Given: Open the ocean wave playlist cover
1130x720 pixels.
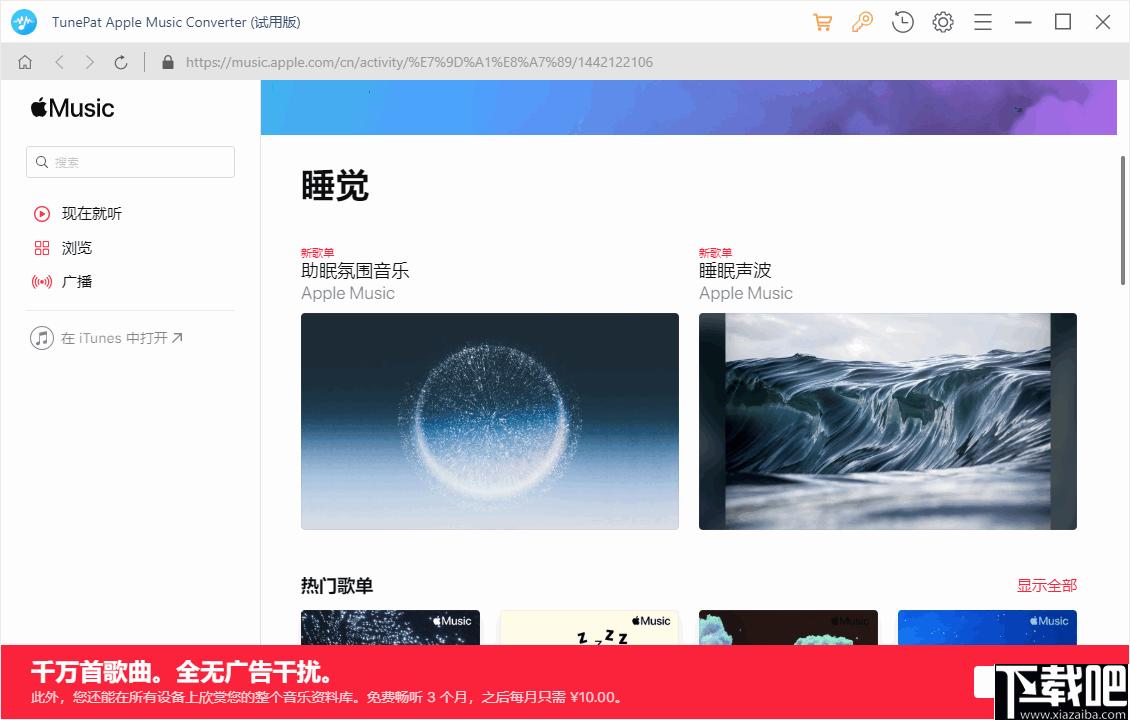Looking at the screenshot, I should tap(888, 421).
